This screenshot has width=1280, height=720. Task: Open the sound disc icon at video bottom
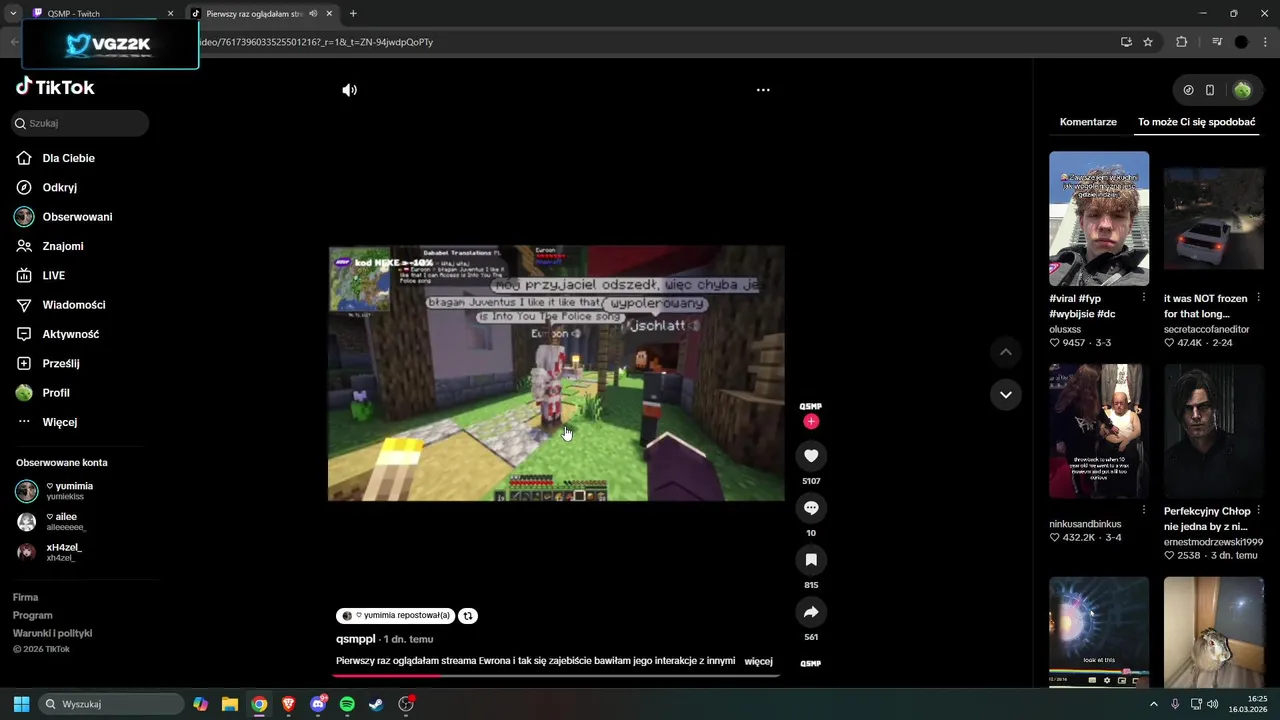pyautogui.click(x=810, y=663)
